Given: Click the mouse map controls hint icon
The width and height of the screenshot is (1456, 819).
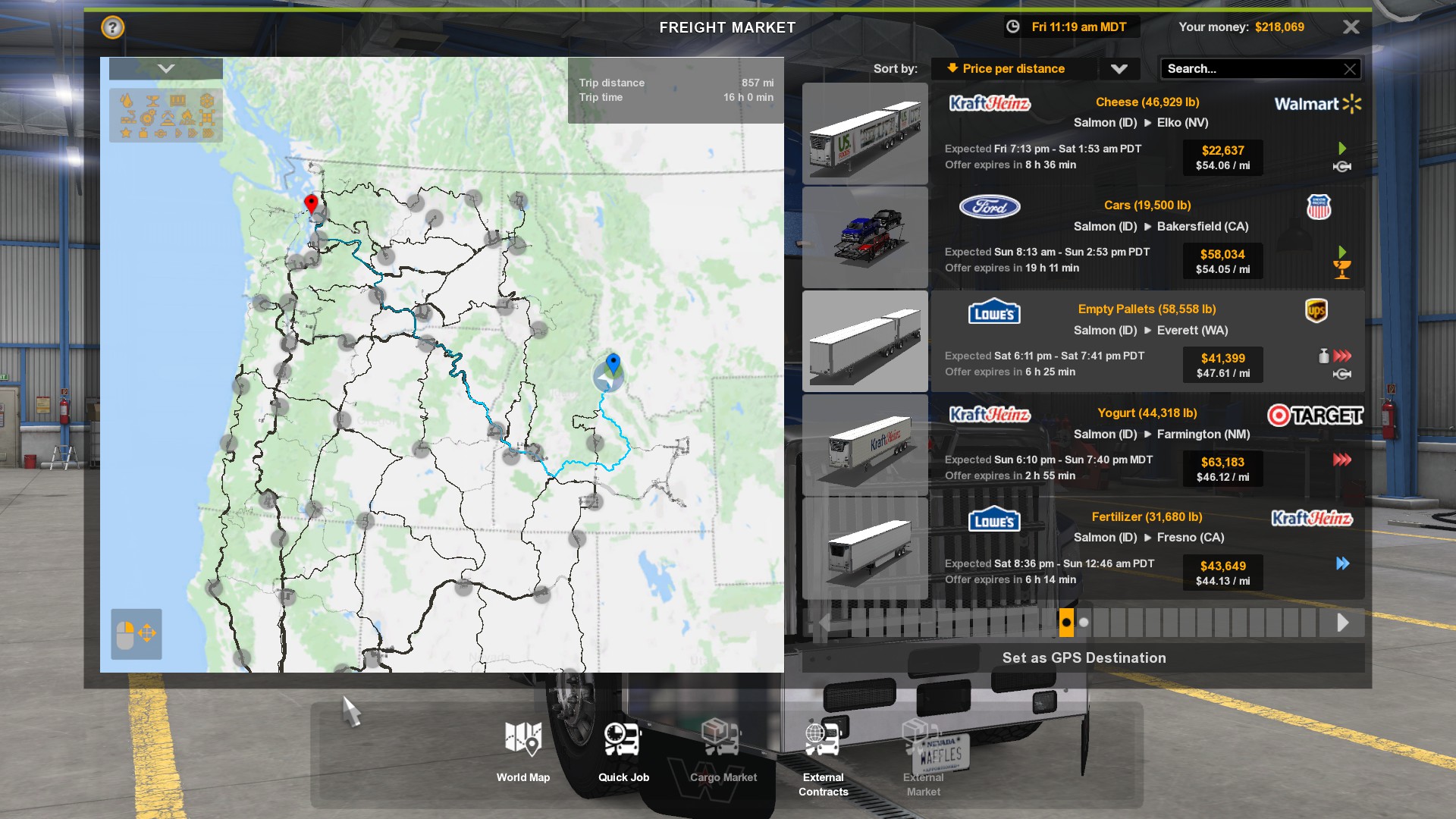Looking at the screenshot, I should (136, 633).
